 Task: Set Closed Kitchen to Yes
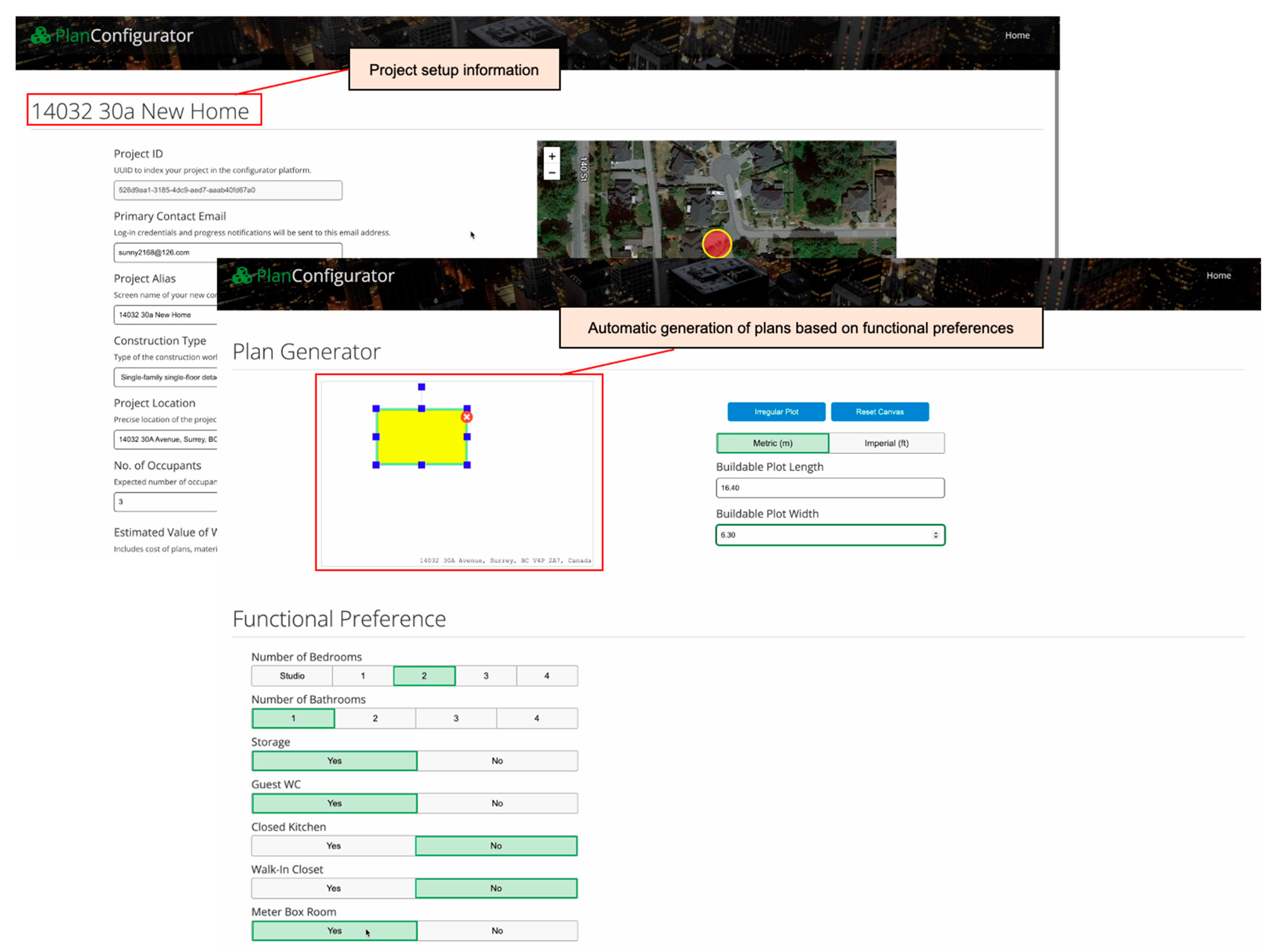click(x=333, y=846)
